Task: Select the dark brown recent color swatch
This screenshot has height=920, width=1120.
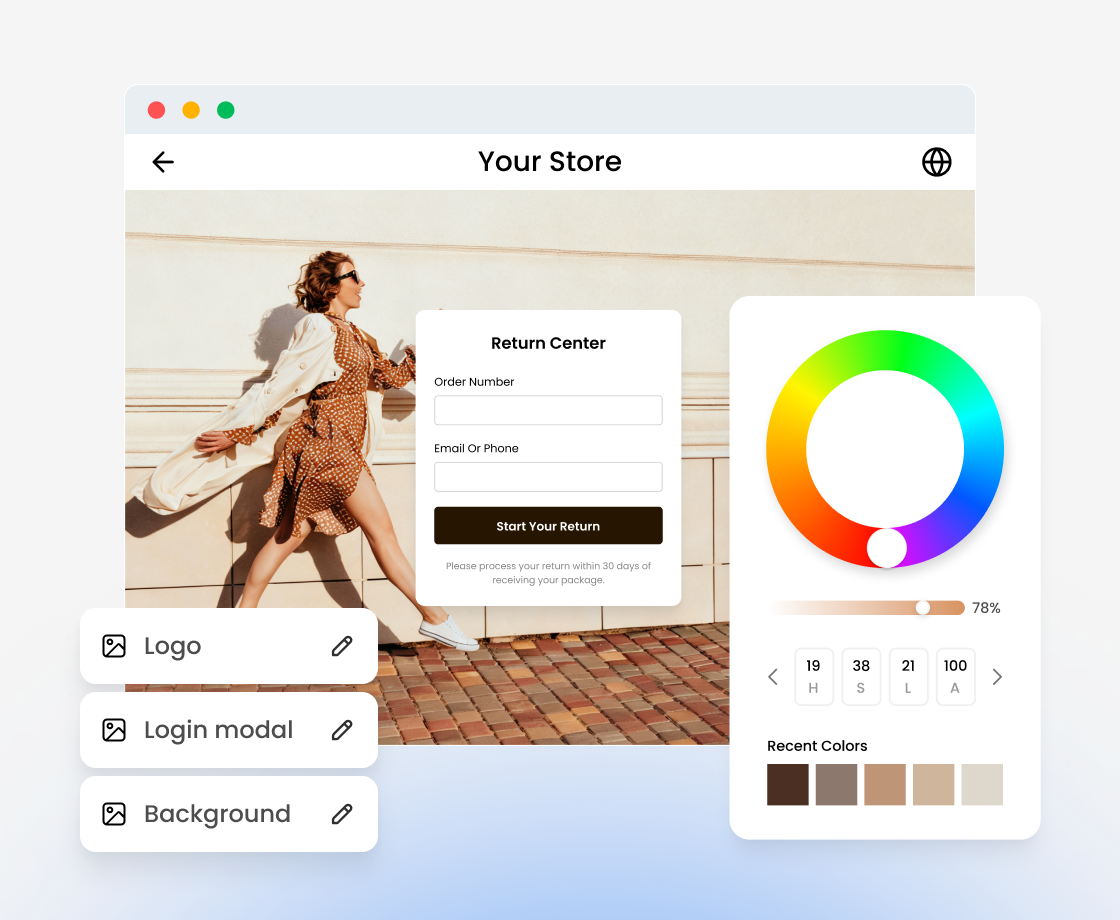Action: (x=788, y=785)
